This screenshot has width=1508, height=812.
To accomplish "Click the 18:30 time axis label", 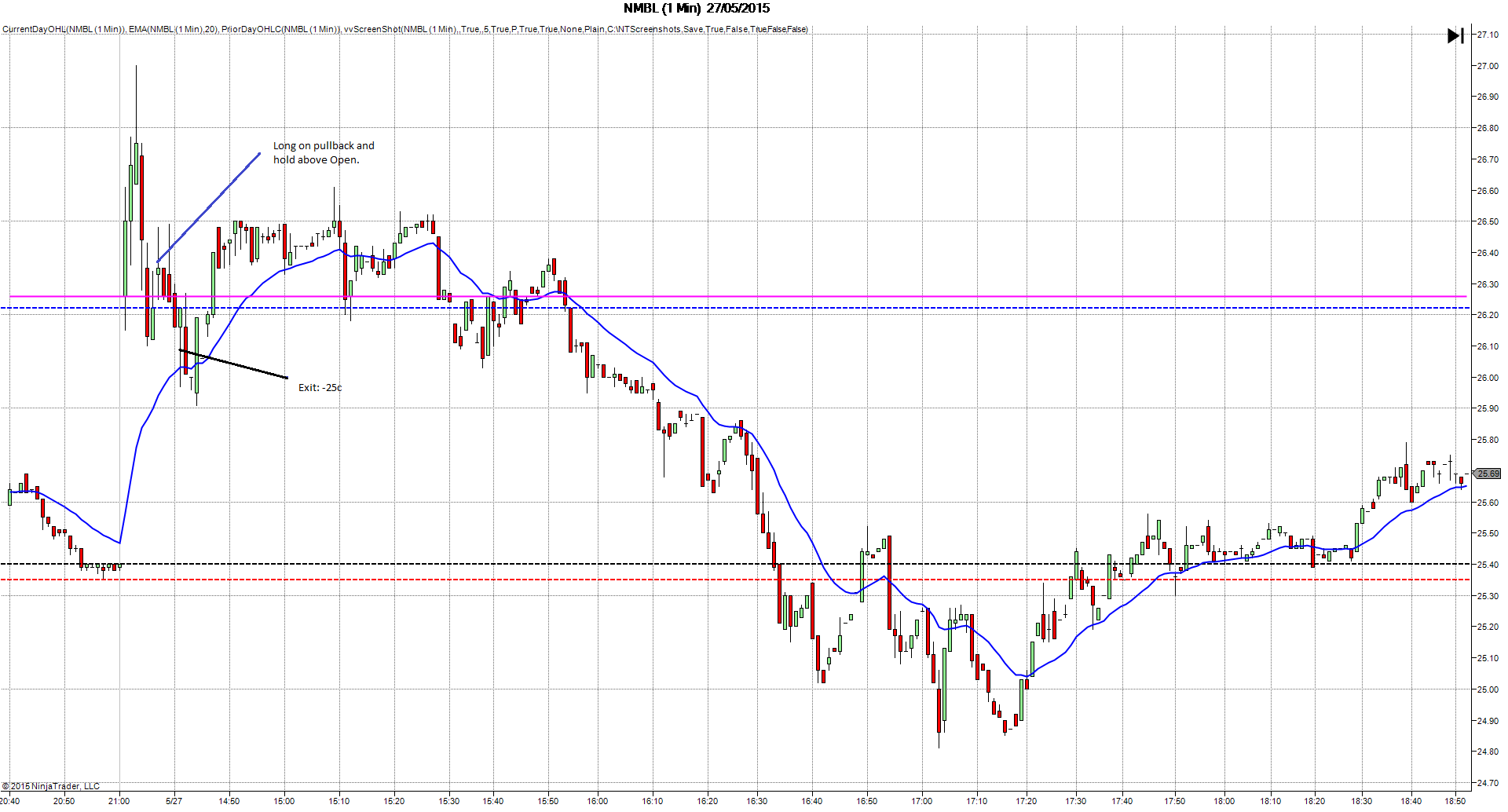I will 1362,801.
